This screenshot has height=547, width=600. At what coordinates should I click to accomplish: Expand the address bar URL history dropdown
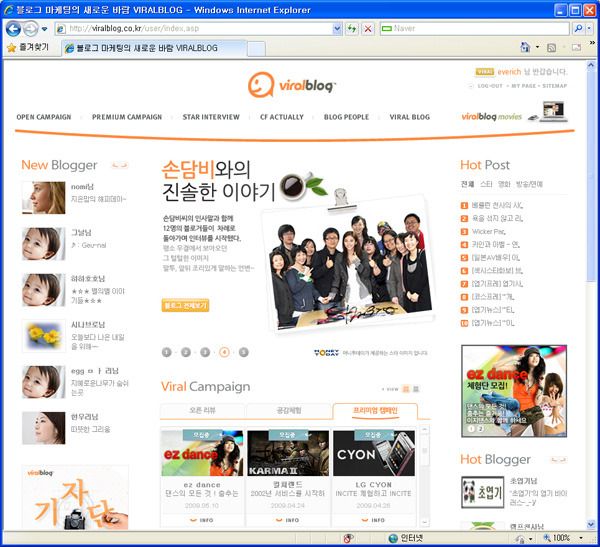[x=337, y=28]
